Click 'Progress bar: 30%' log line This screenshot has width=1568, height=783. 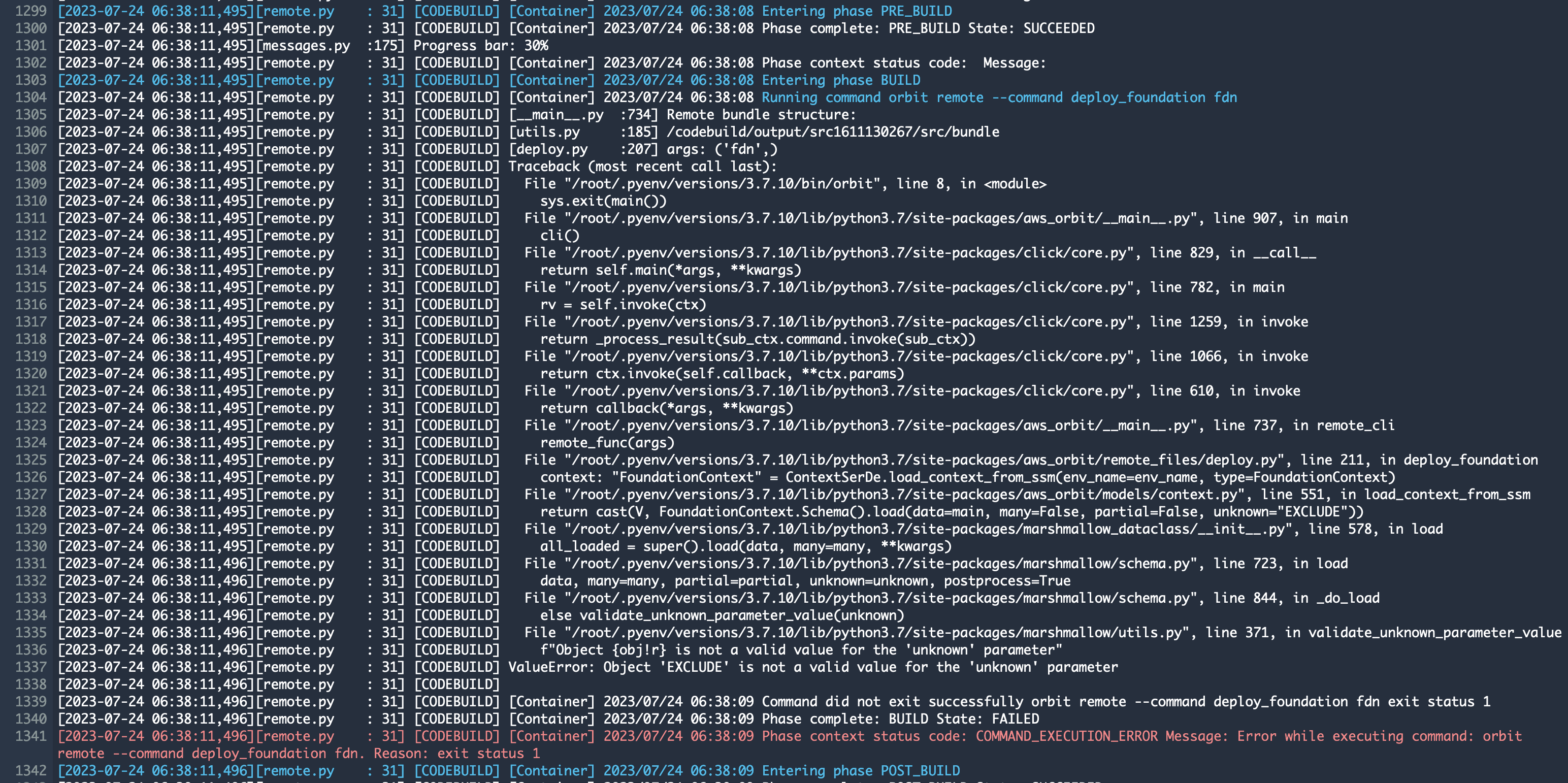coord(480,45)
